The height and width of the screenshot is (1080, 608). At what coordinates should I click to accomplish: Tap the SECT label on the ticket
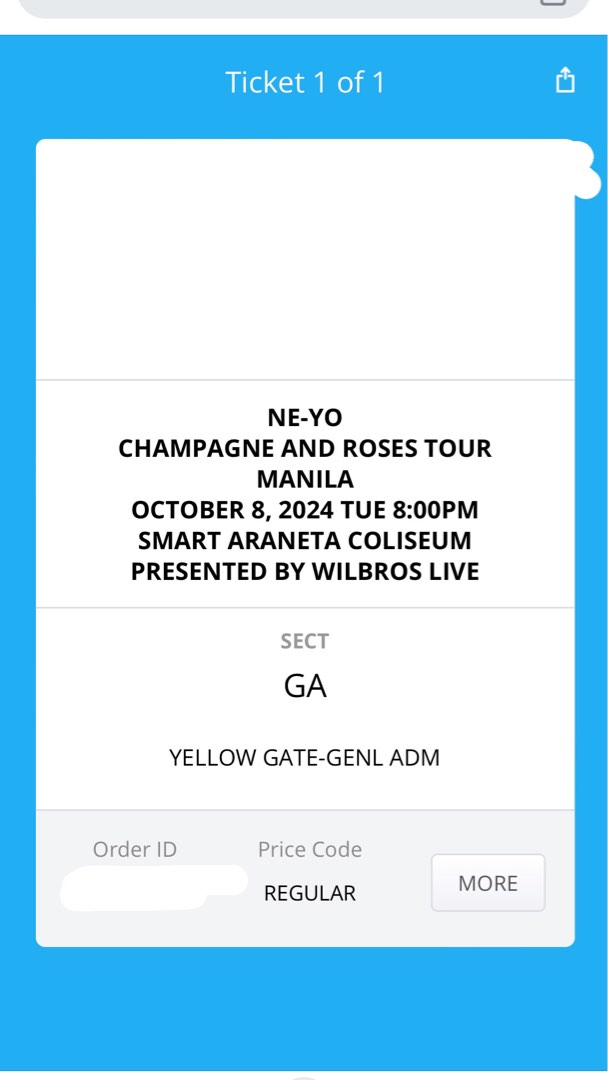[304, 640]
